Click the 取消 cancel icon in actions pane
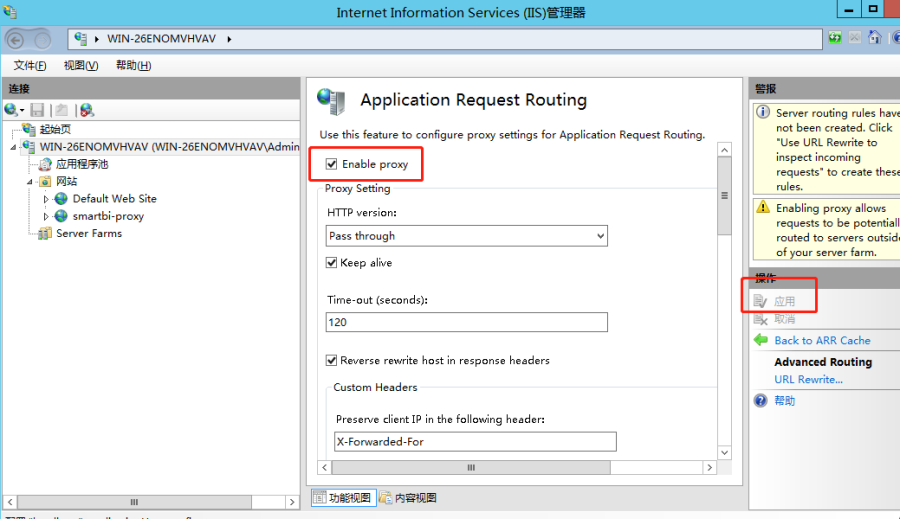Viewport: 900px width, 519px height. (x=760, y=319)
